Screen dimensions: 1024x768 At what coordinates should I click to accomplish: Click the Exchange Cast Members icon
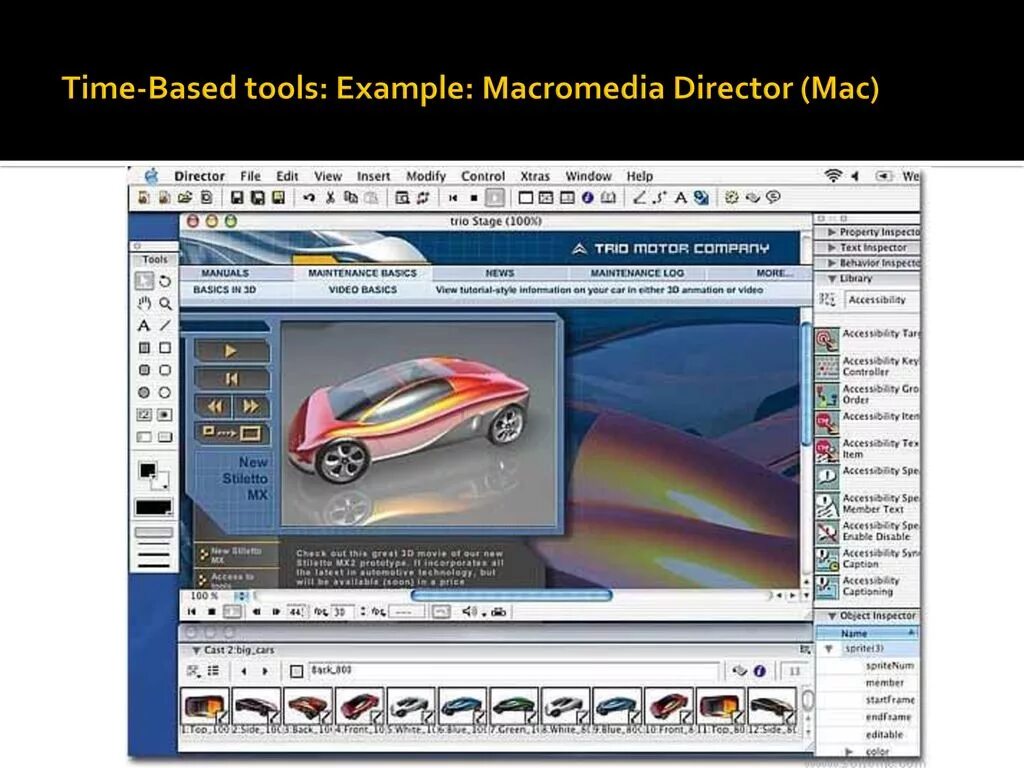(423, 197)
